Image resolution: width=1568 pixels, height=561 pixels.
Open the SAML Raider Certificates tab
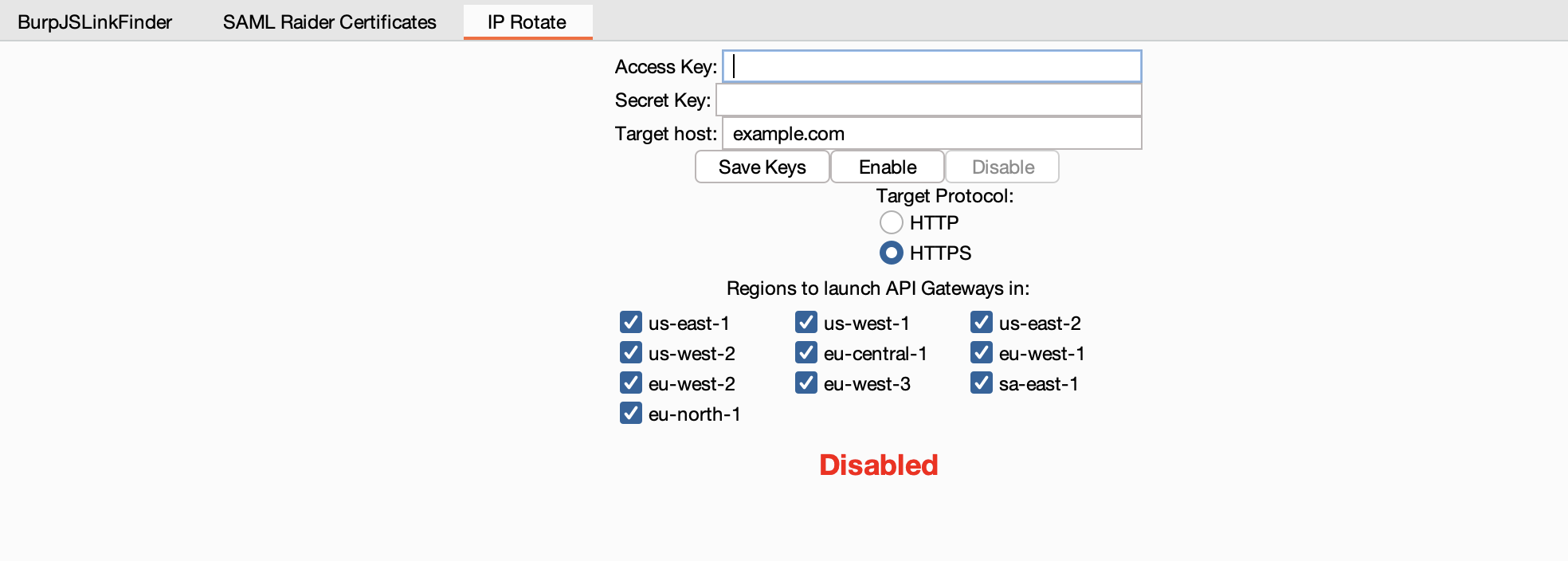pos(329,22)
